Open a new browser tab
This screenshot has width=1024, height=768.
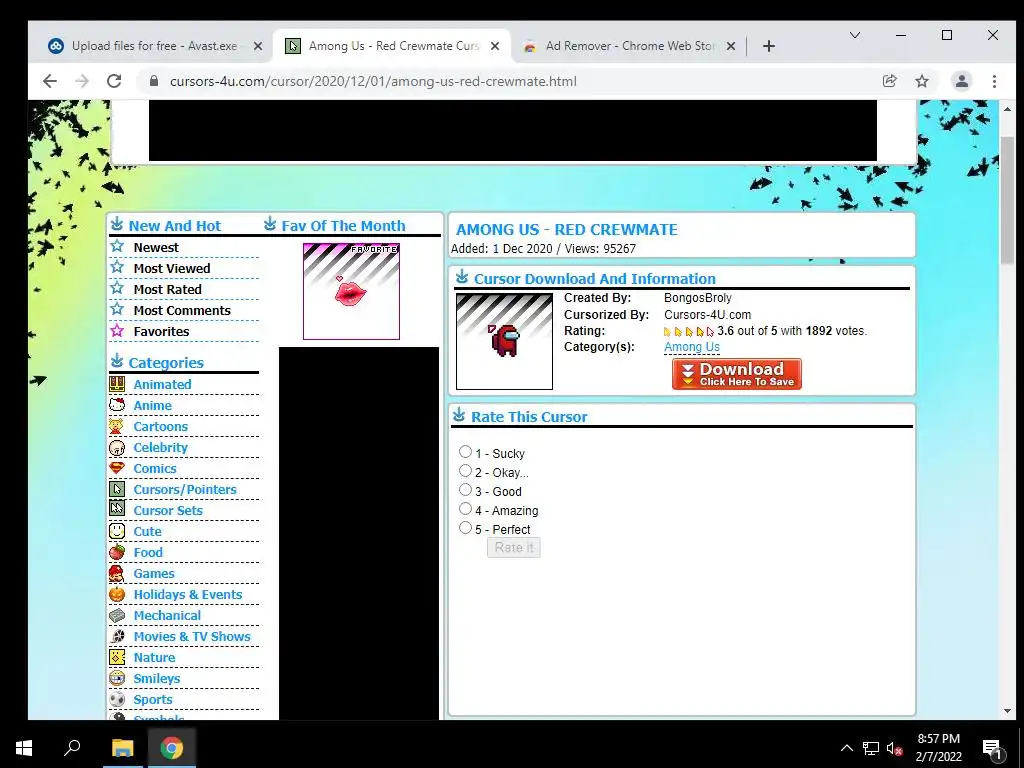pos(769,46)
